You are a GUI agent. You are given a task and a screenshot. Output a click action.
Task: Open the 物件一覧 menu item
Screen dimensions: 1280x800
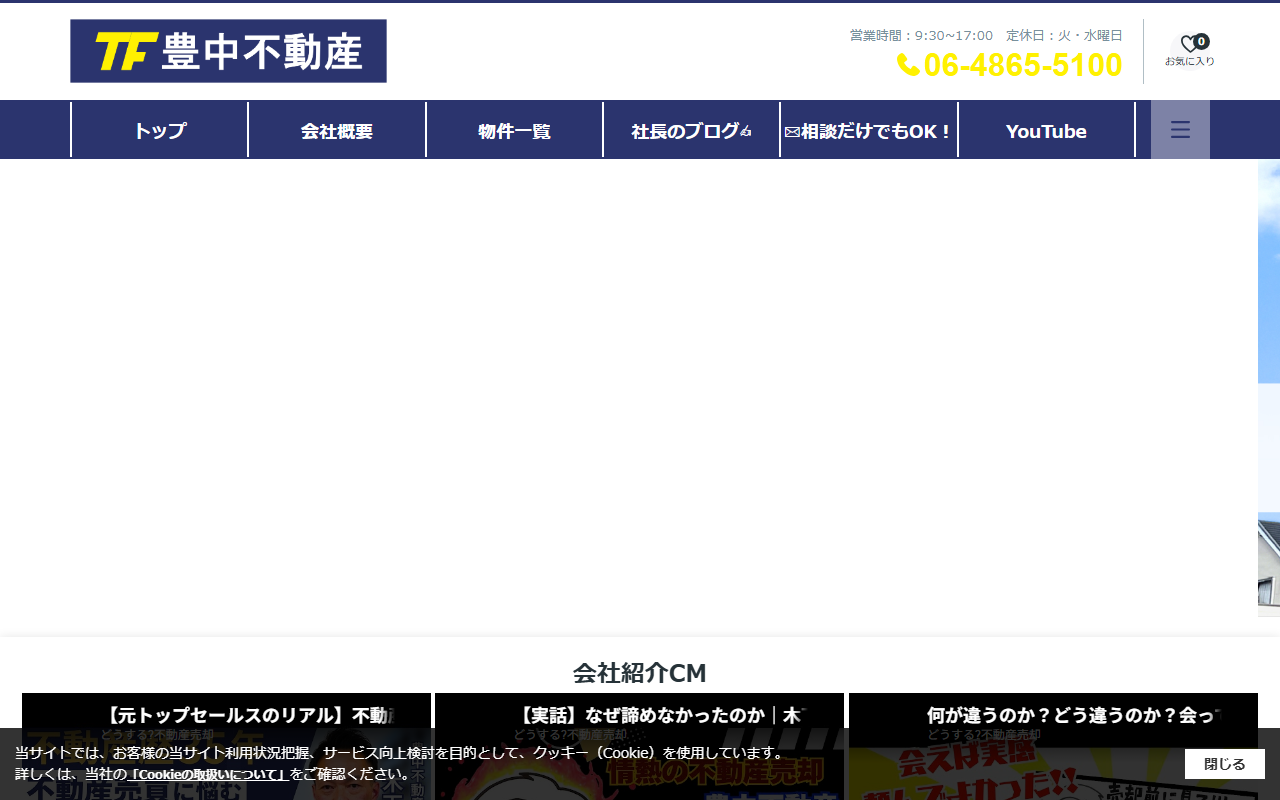tap(514, 130)
